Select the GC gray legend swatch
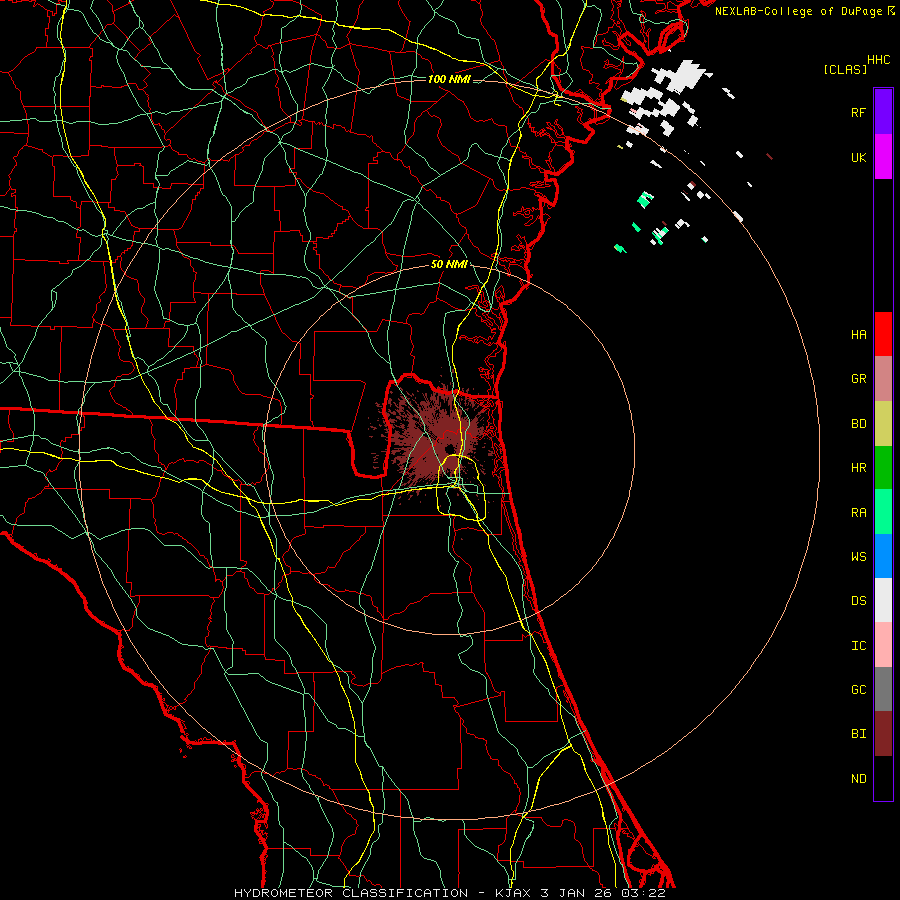 [883, 689]
